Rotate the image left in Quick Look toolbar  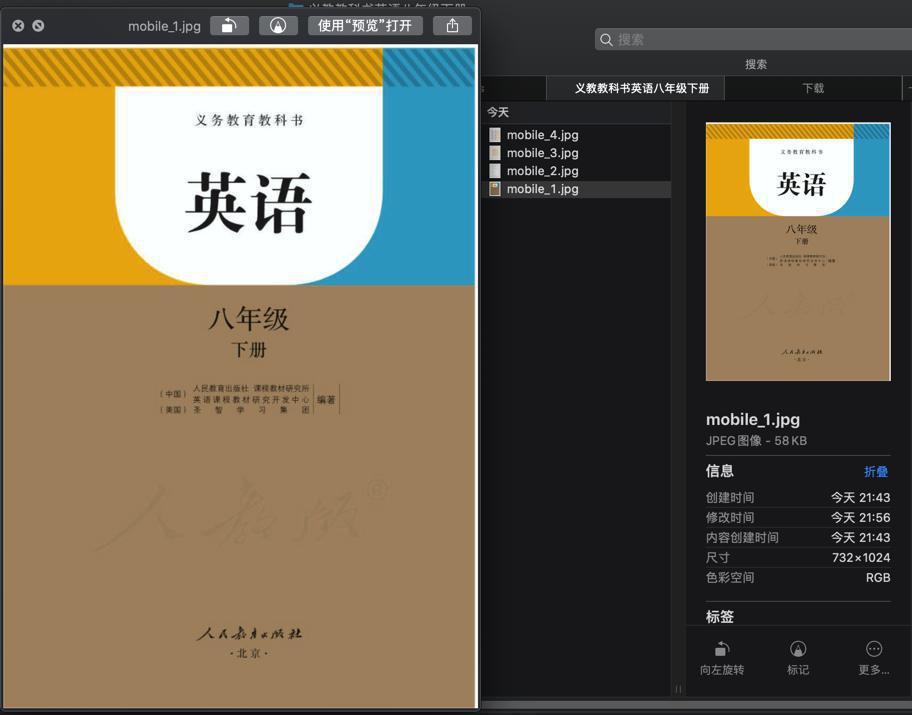pos(229,26)
